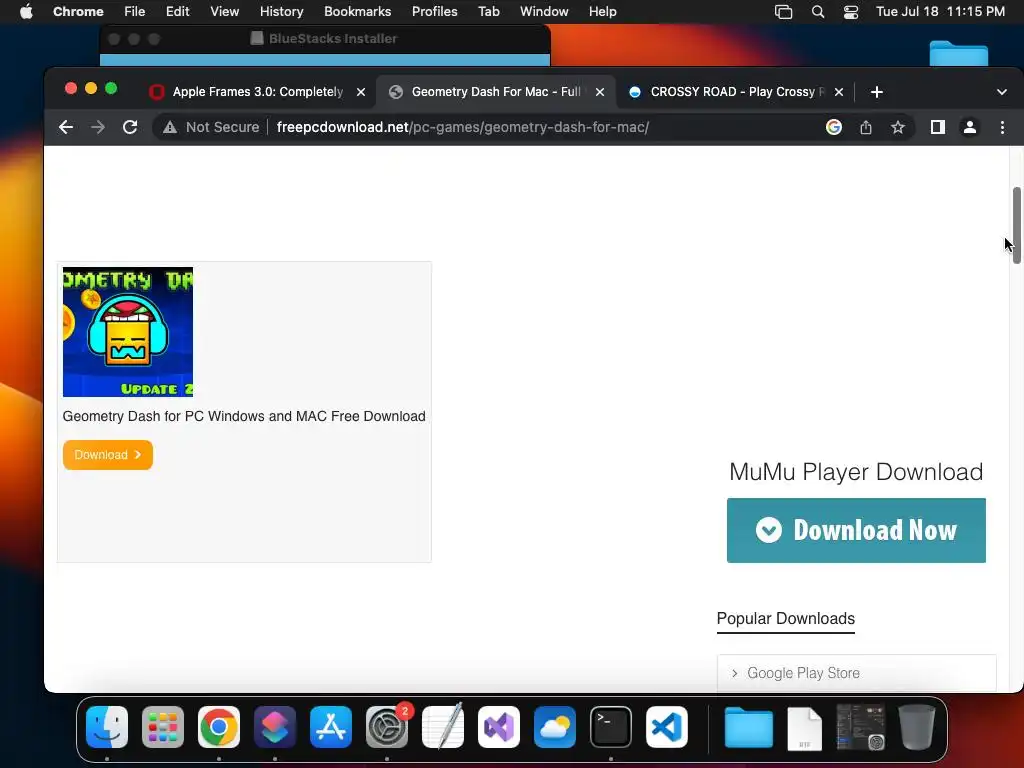Open the Profiles menu

[434, 12]
